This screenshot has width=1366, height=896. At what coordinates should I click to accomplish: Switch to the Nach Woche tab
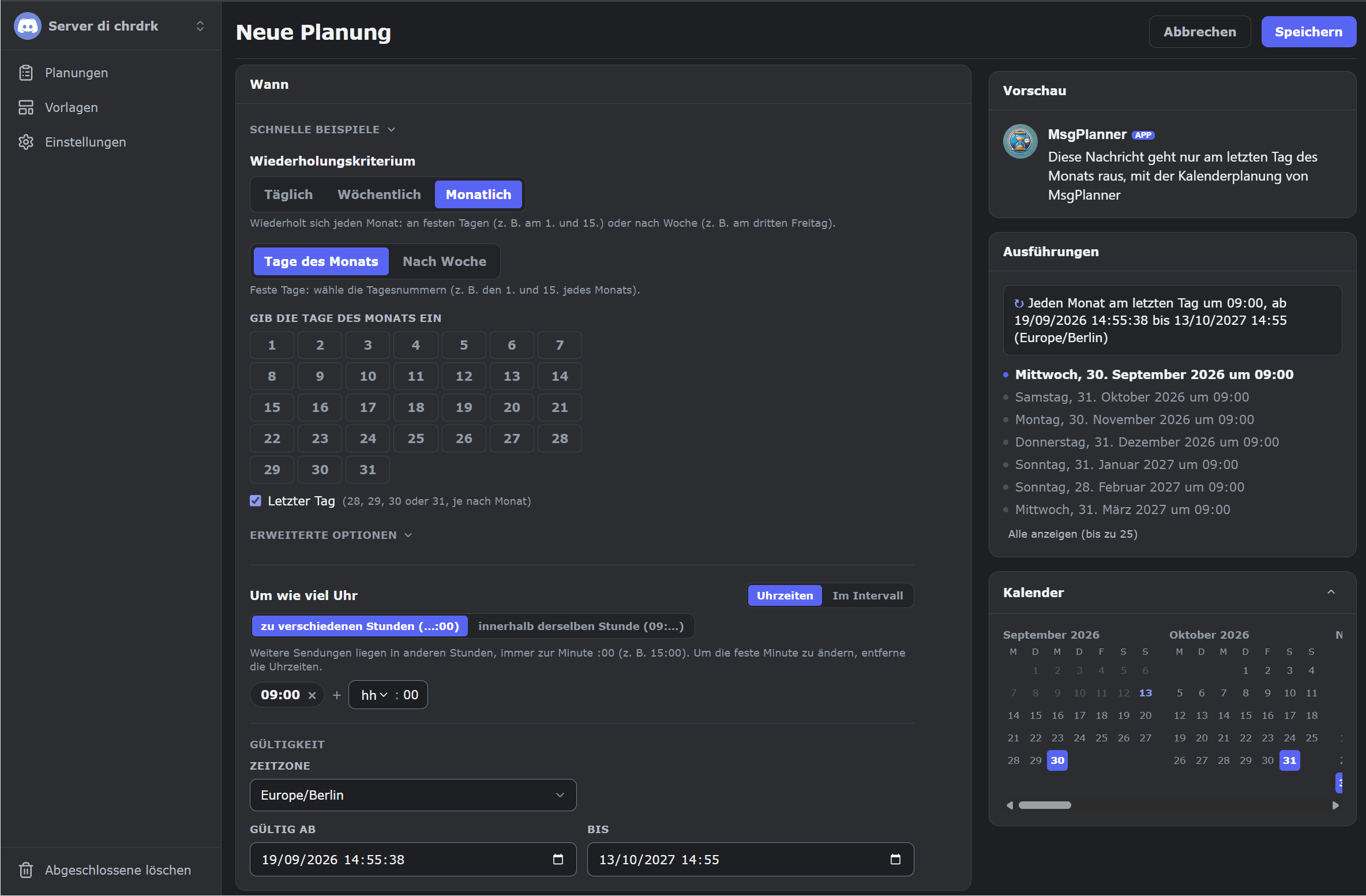coord(444,261)
